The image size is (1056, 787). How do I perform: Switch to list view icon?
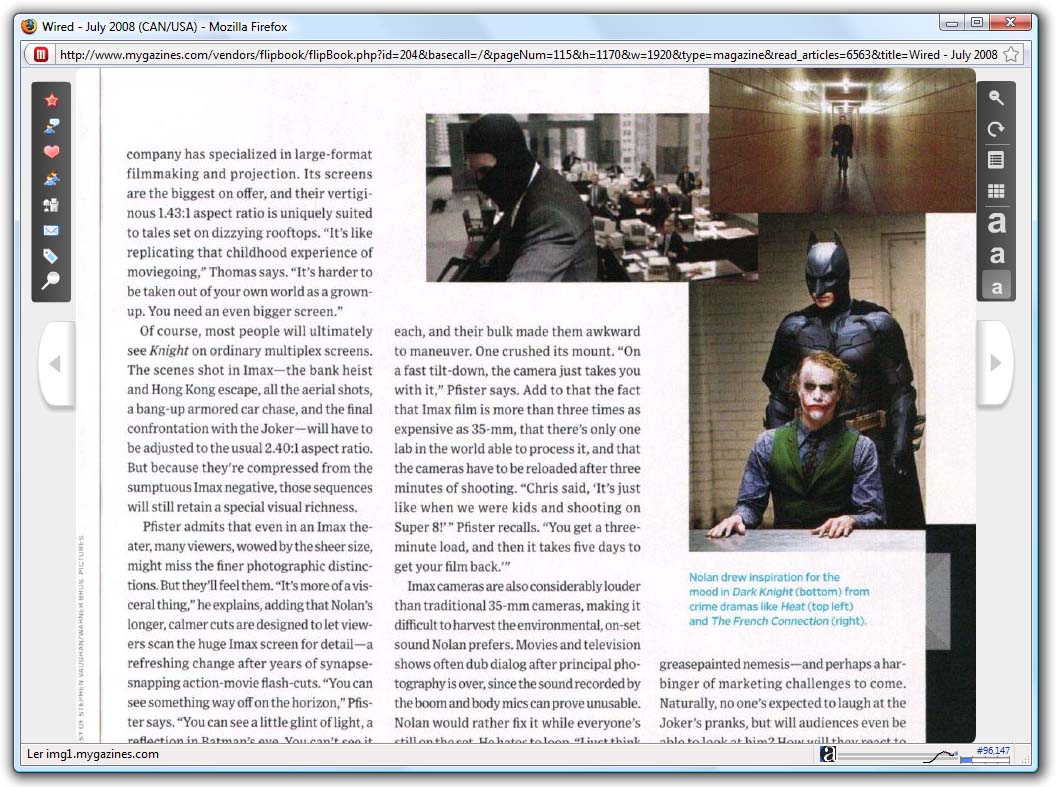996,160
